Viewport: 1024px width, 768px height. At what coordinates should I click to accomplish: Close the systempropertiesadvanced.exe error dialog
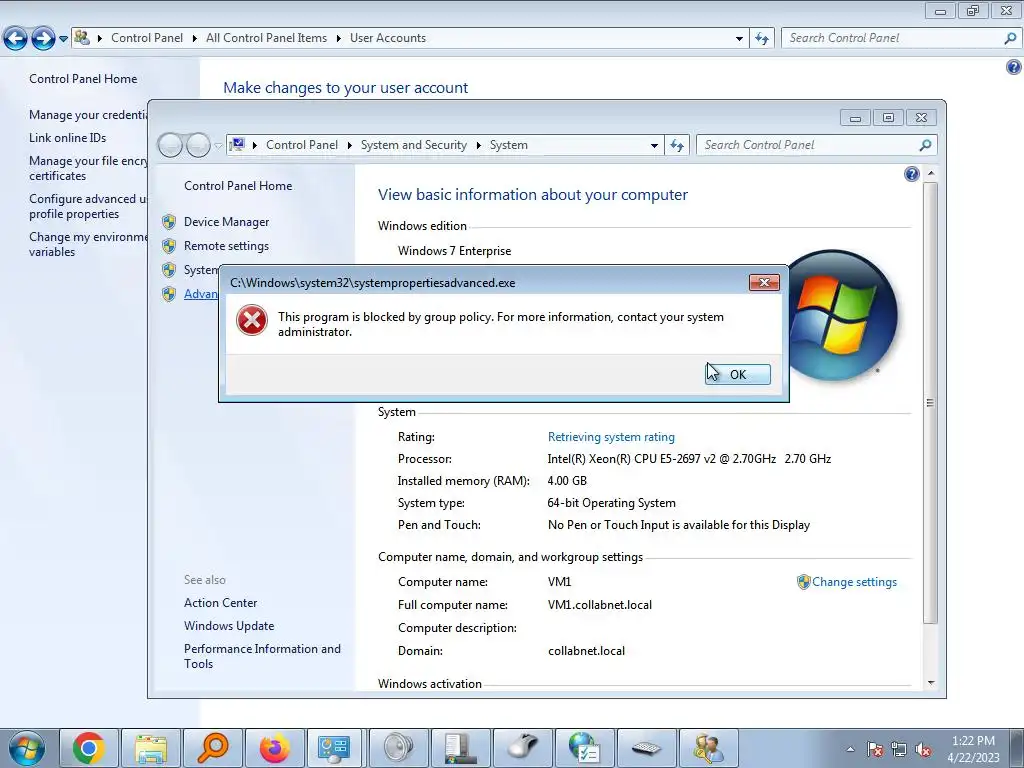764,282
